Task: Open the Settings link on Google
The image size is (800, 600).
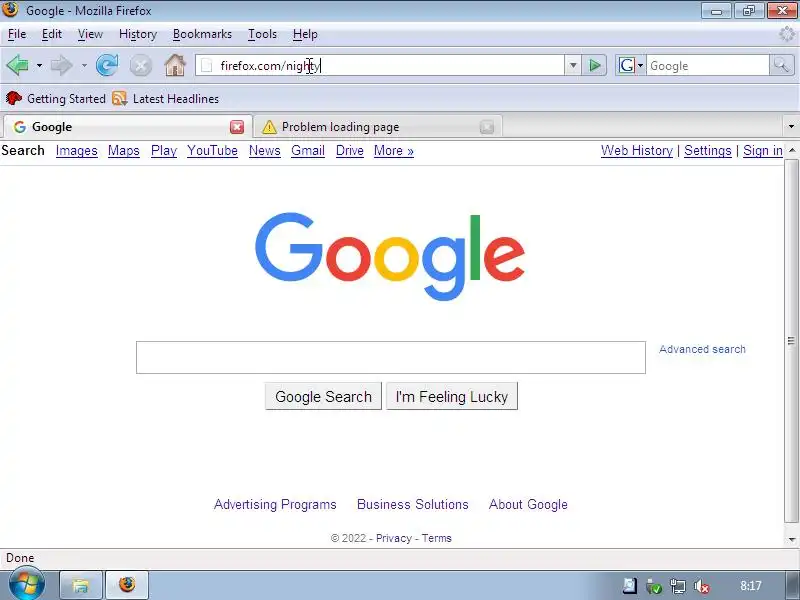Action: 708,151
